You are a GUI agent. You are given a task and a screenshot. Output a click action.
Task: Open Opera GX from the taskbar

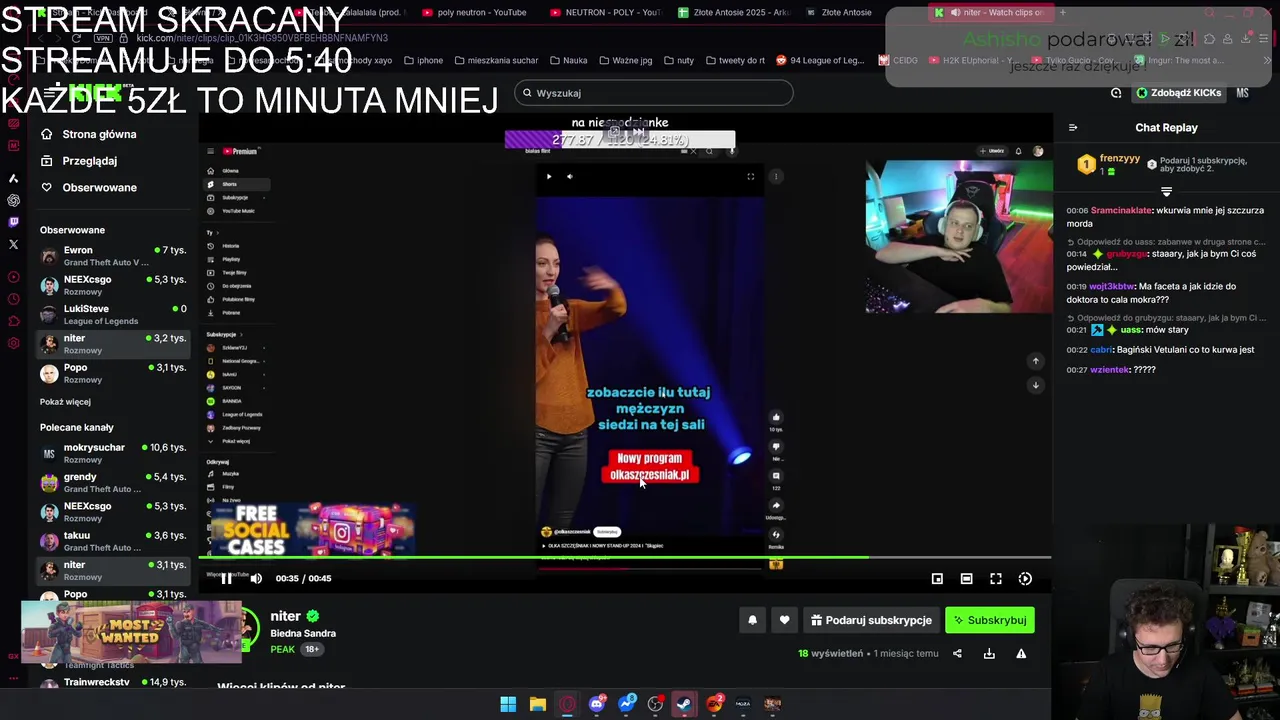coord(567,704)
